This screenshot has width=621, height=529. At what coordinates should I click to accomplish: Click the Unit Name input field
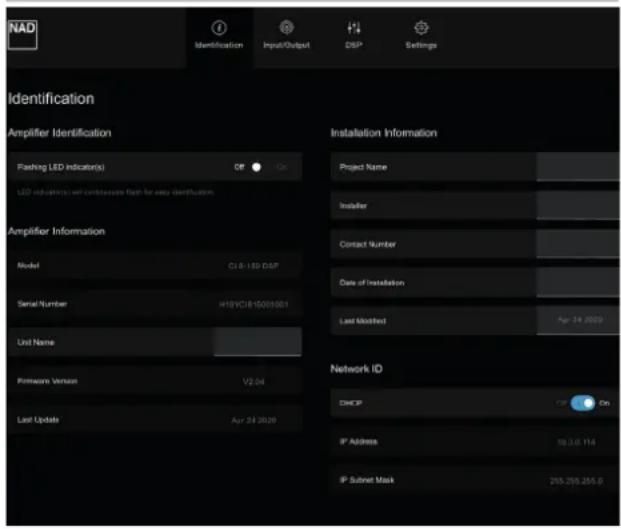coord(258,342)
